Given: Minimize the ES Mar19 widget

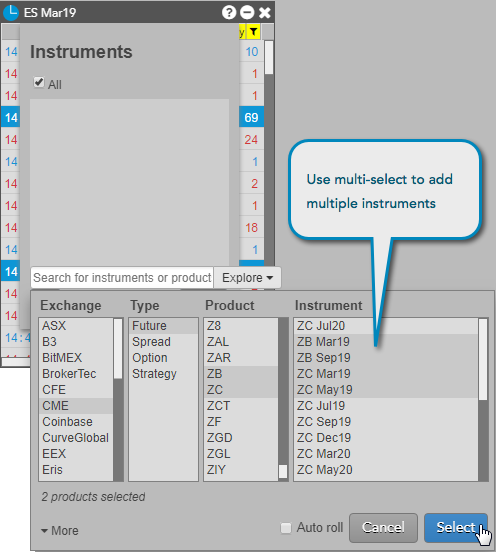Looking at the screenshot, I should coord(247,13).
